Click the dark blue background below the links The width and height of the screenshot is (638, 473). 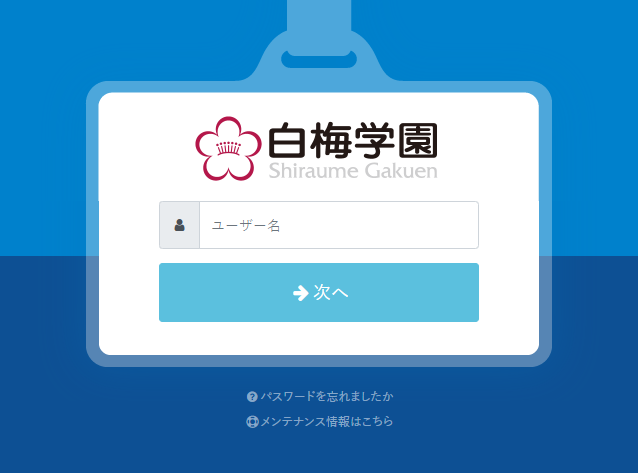coord(319,452)
